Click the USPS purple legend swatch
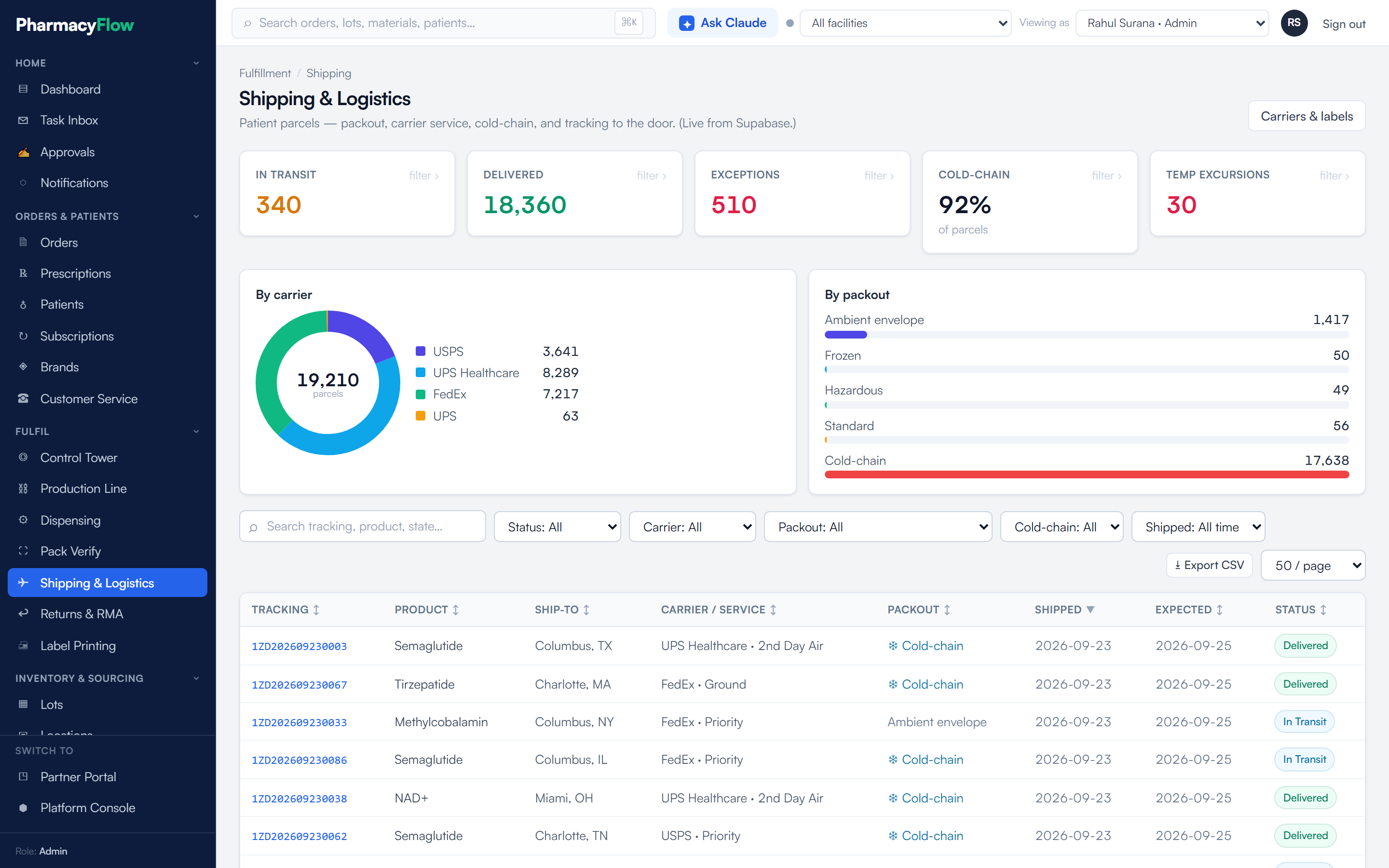1389x868 pixels. click(x=421, y=351)
